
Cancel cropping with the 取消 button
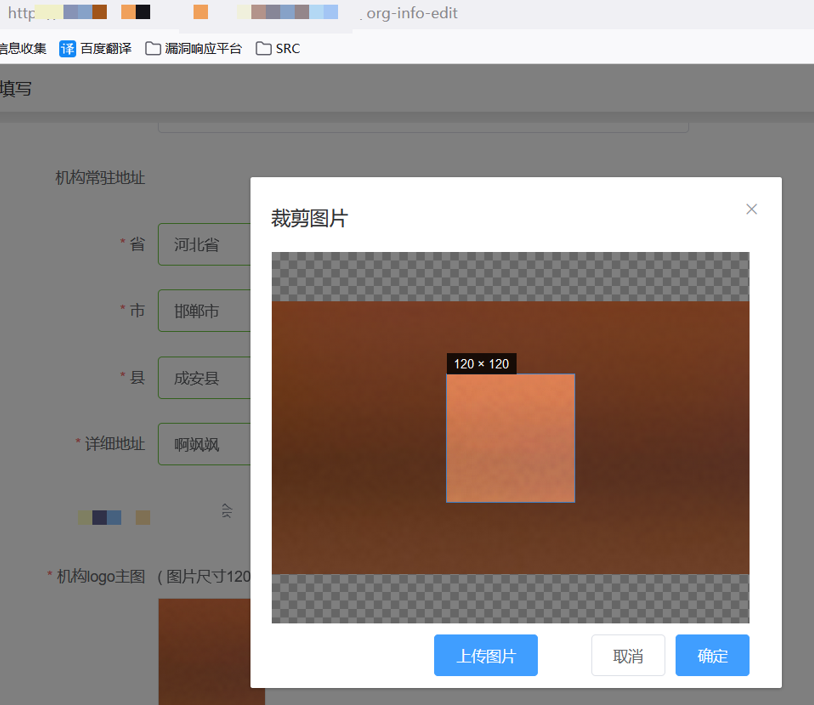(627, 656)
